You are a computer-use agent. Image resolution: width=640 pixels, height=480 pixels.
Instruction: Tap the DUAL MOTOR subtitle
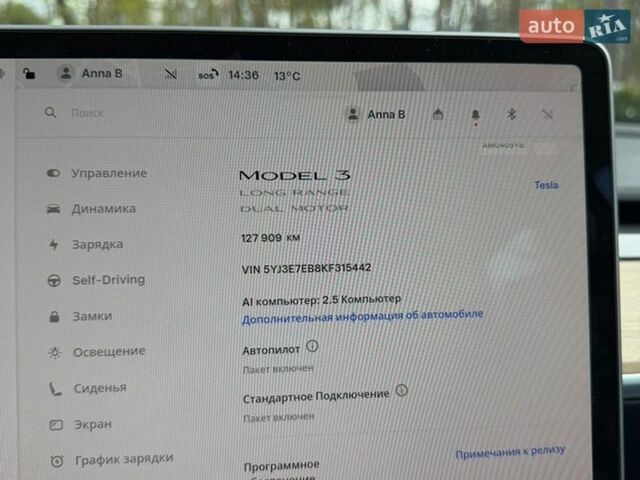[294, 209]
